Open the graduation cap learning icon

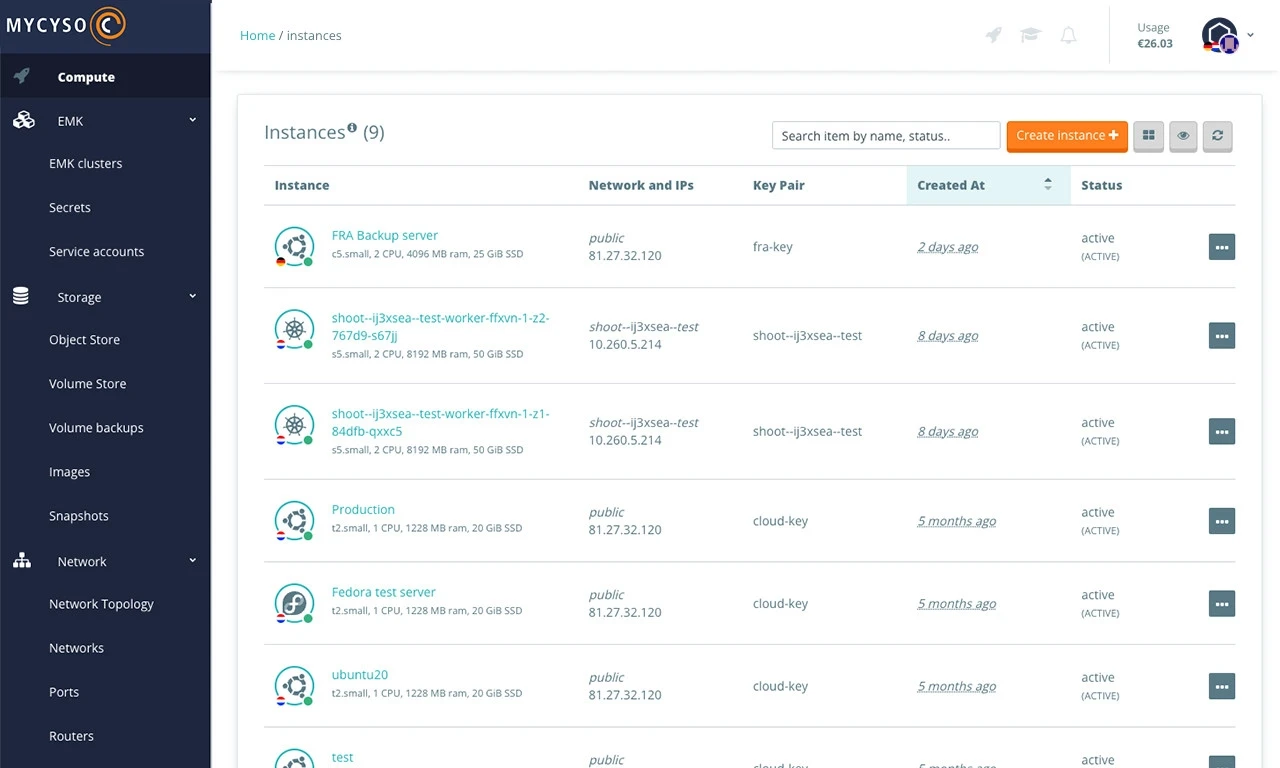tap(1030, 35)
